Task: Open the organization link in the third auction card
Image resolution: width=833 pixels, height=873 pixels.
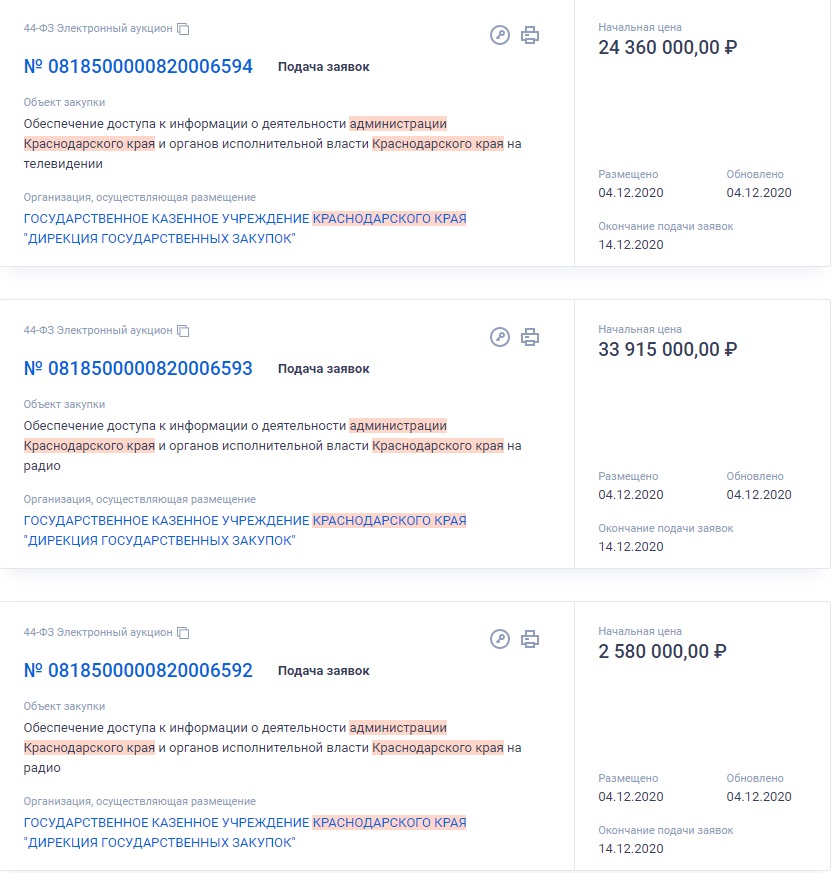Action: pos(245,832)
